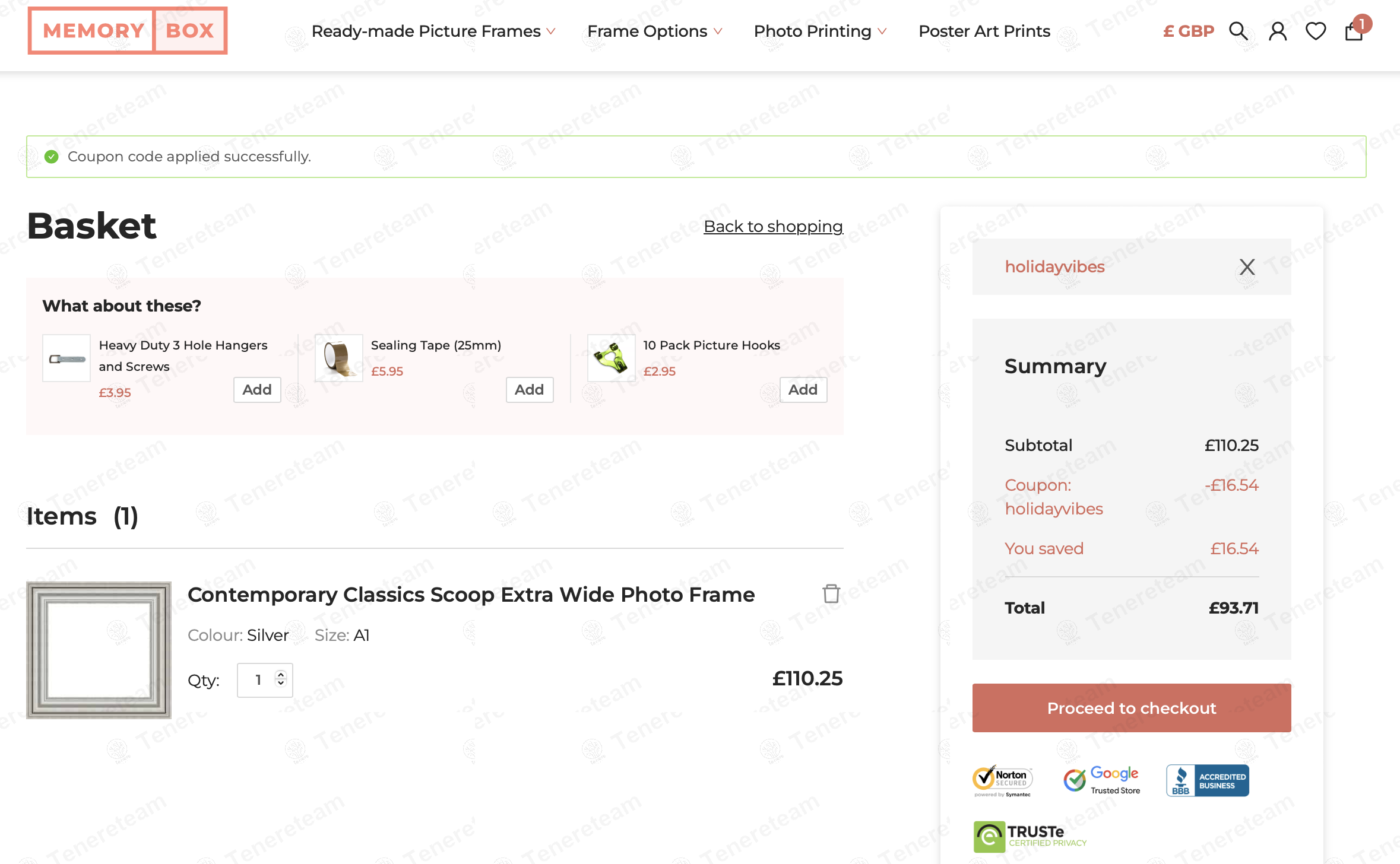Screen dimensions: 1400x864
Task: Click the BBB Accredited Business badge
Action: [1208, 780]
